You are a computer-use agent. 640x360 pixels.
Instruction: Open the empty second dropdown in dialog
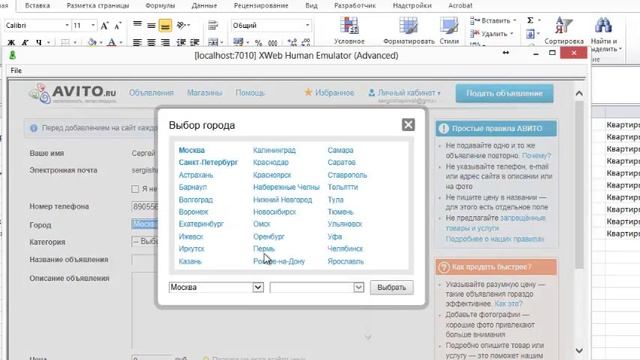tap(358, 287)
